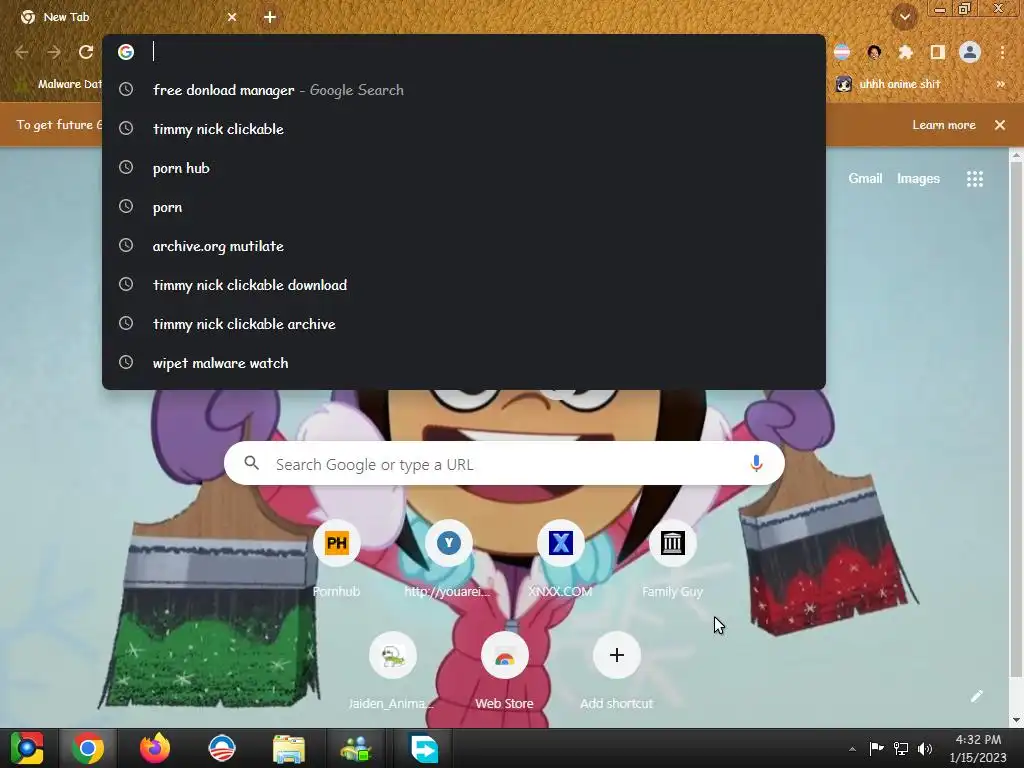The width and height of the screenshot is (1024, 768).
Task: Open the Extensions puzzle-piece icon
Action: (x=905, y=52)
